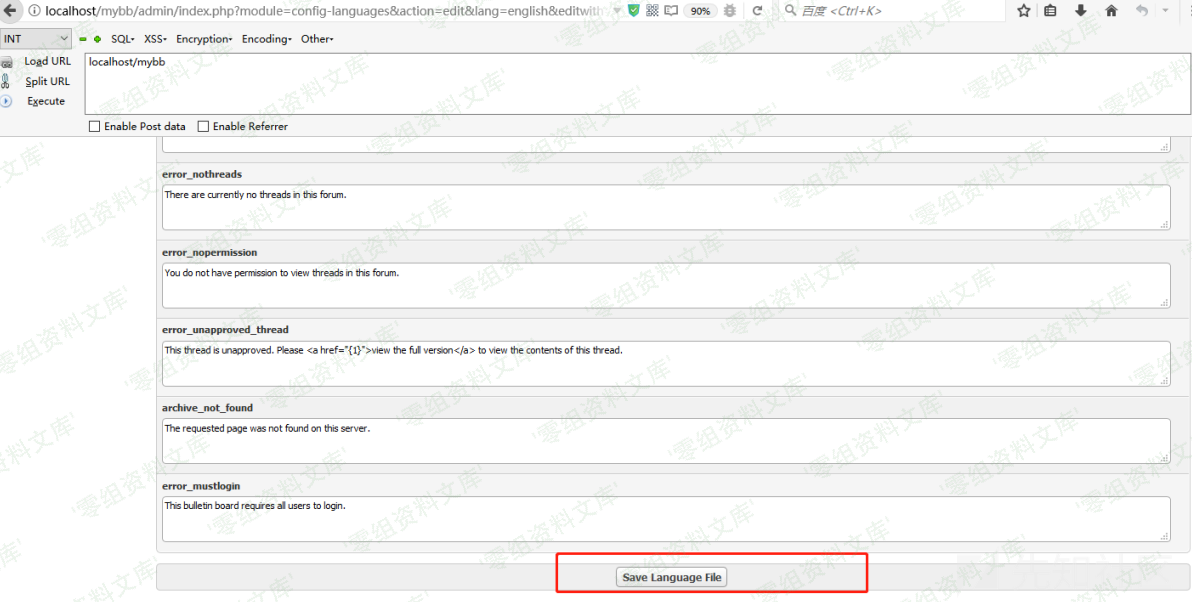1192x602 pixels.
Task: Click the 90% zoom level indicator
Action: (x=701, y=11)
